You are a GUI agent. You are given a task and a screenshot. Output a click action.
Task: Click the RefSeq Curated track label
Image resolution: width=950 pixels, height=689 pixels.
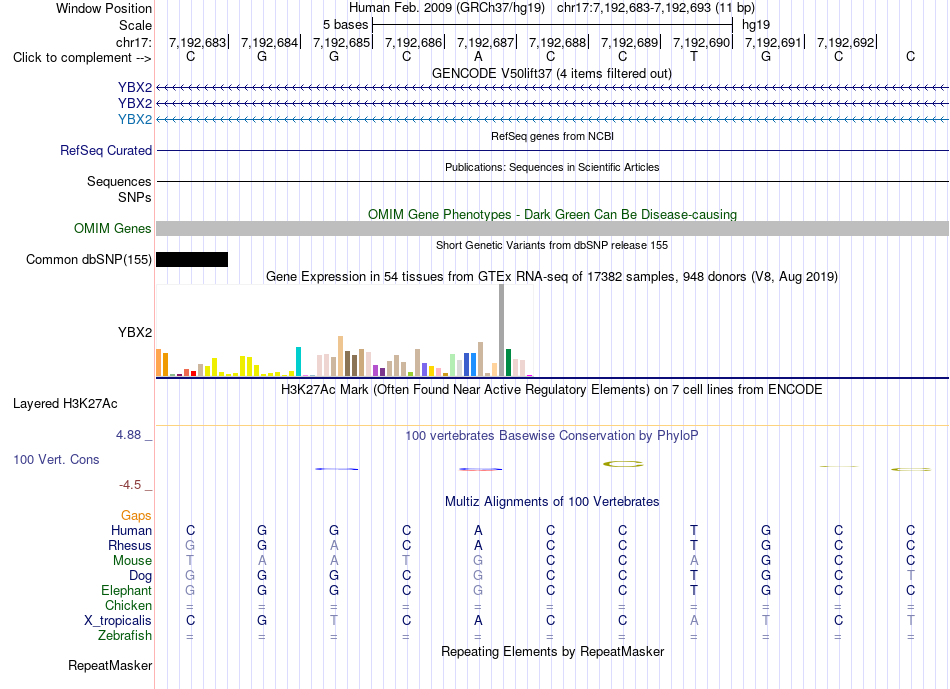coord(106,150)
